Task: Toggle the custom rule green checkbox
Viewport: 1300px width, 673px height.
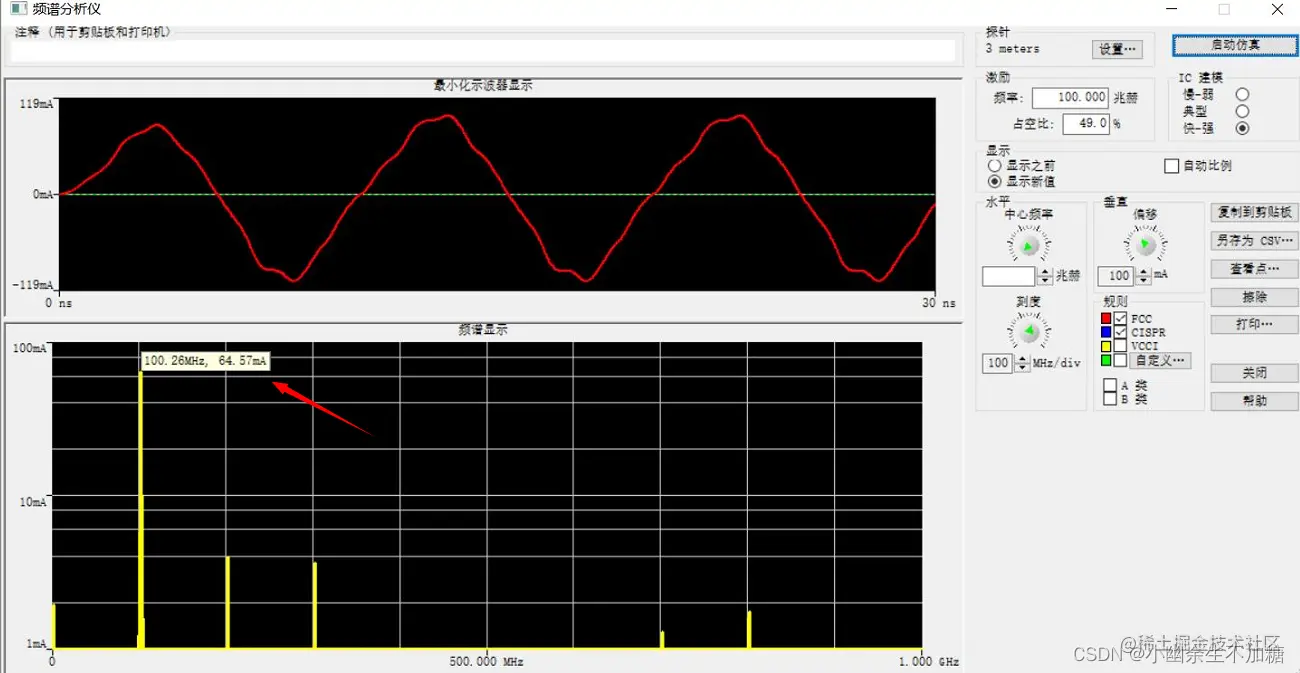Action: (x=1121, y=360)
